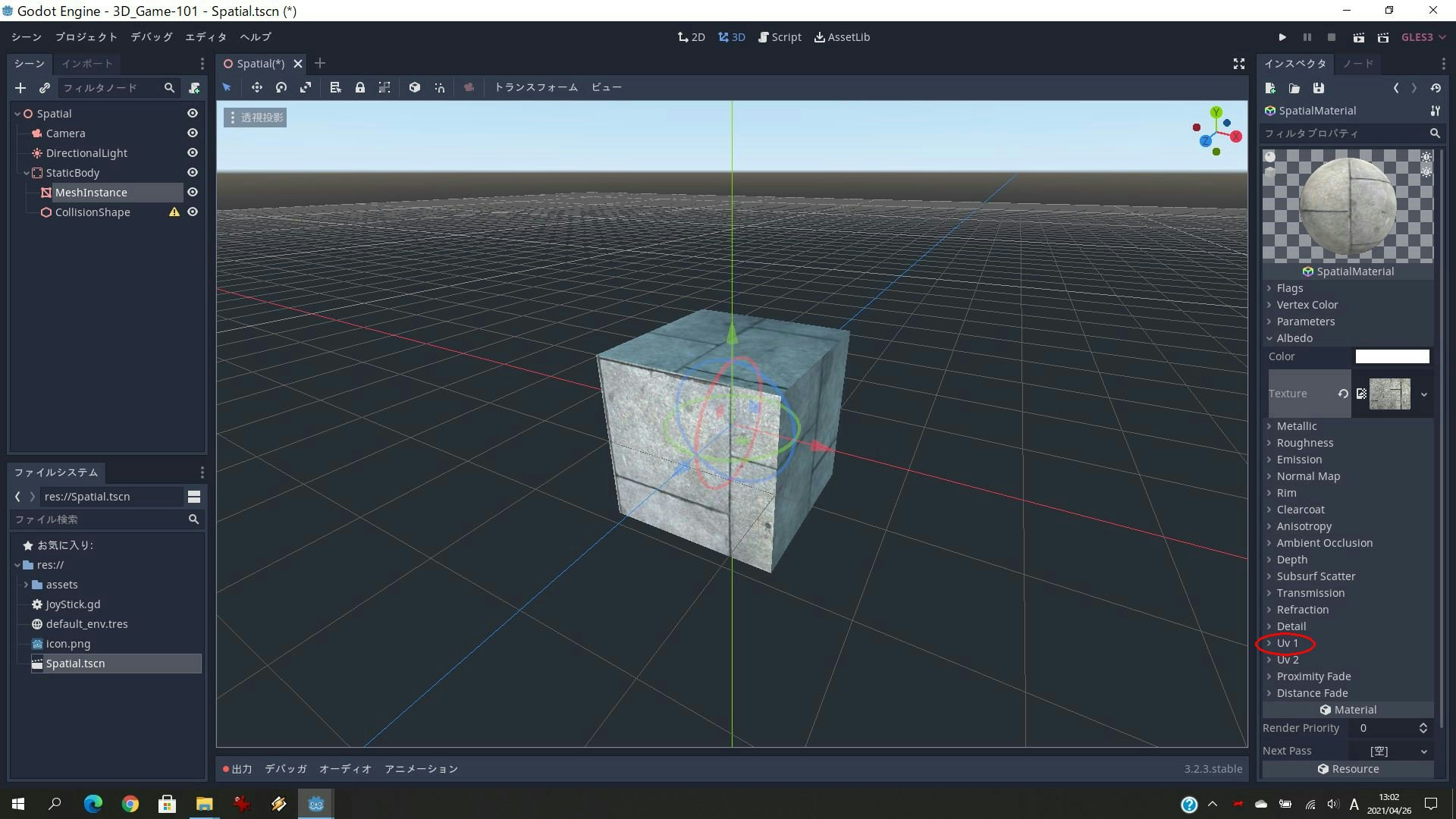This screenshot has width=1456, height=819.
Task: Select the Rotate tool in the 3D toolbar
Action: (281, 87)
